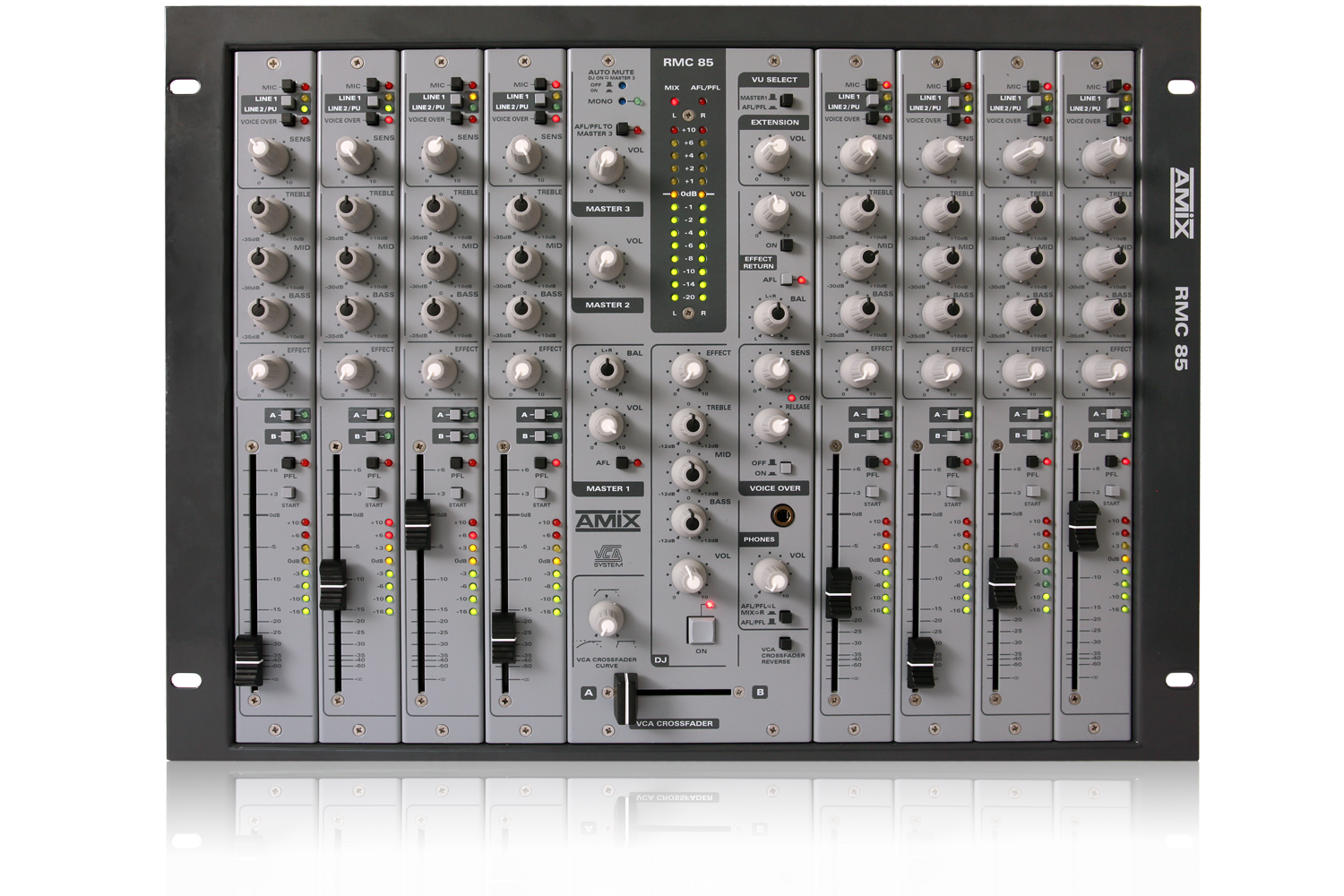
Task: Click the MASTER 3 label
Action: coord(607,209)
